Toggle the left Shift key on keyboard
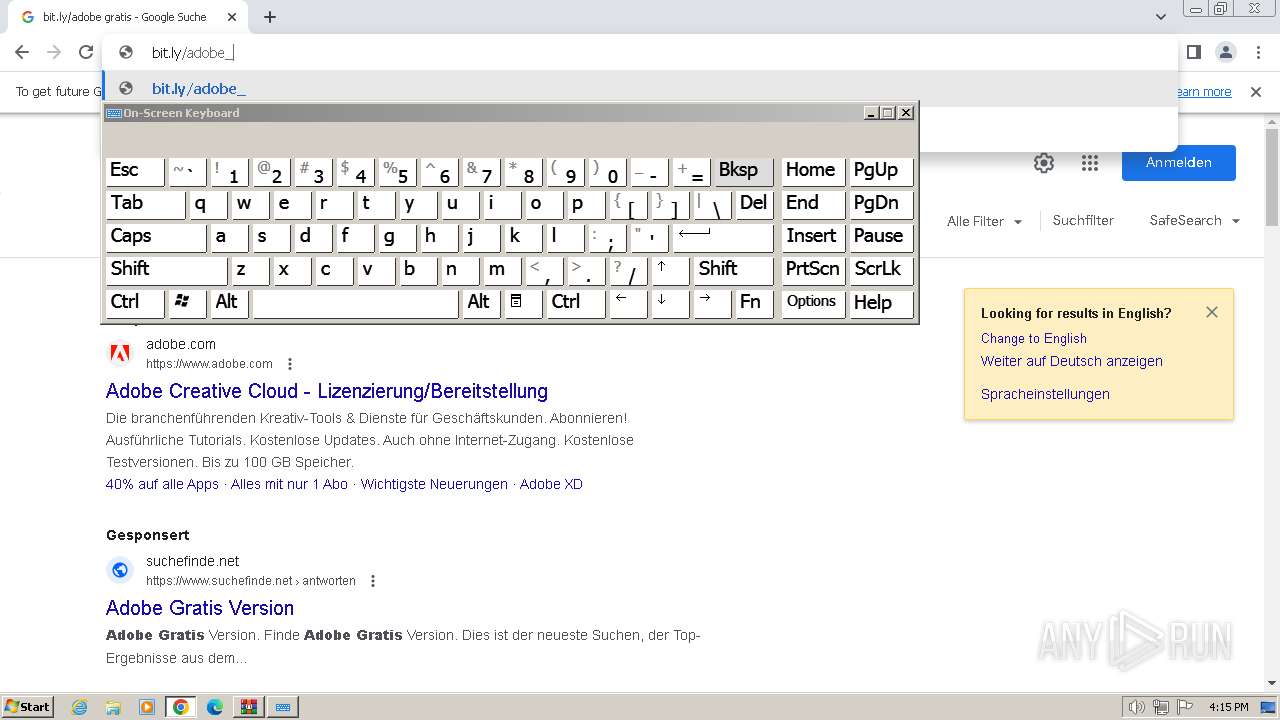This screenshot has width=1280, height=720. tap(166, 269)
